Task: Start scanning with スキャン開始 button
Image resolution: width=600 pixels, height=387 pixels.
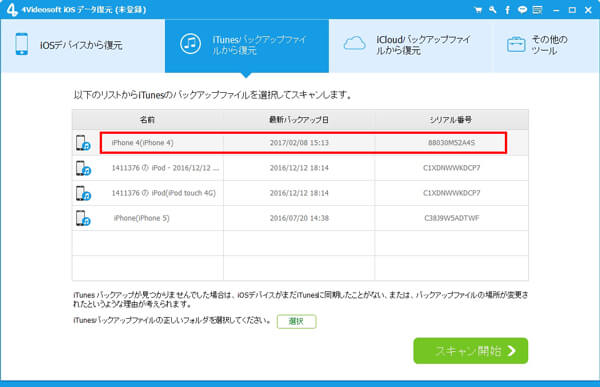Action: pyautogui.click(x=471, y=351)
